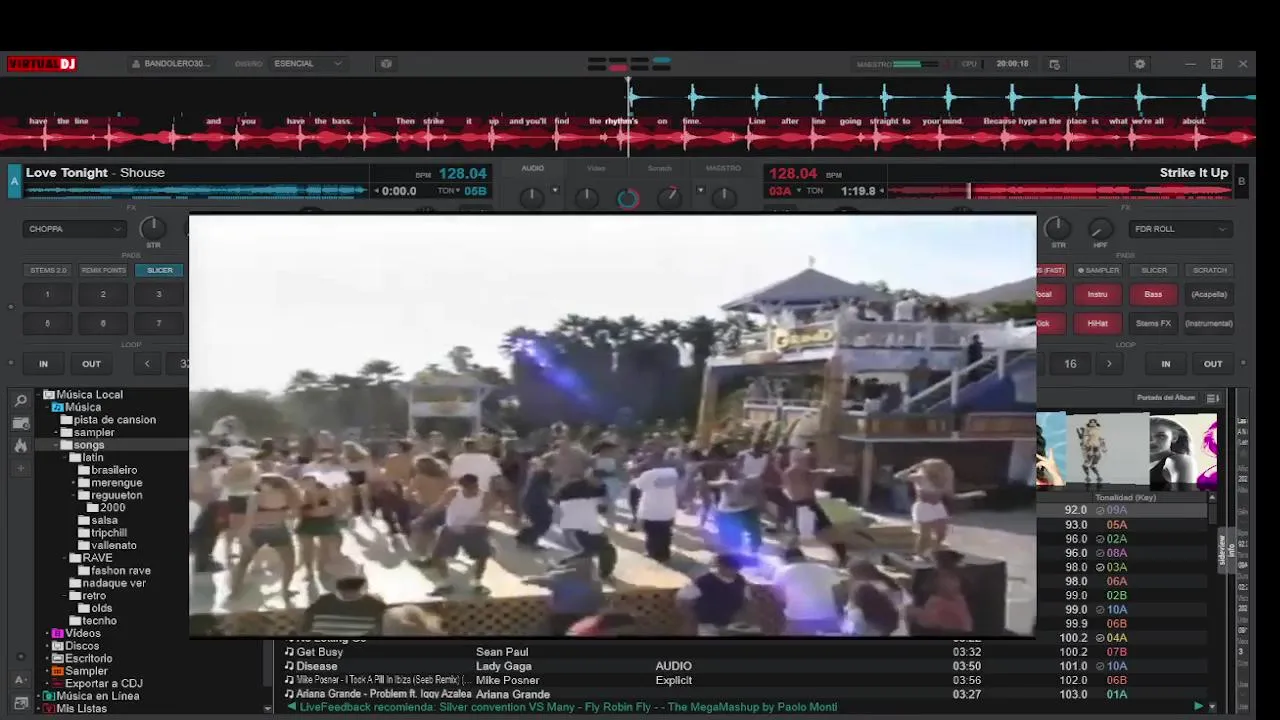
Task: Expand the merengue folder
Action: pos(75,483)
